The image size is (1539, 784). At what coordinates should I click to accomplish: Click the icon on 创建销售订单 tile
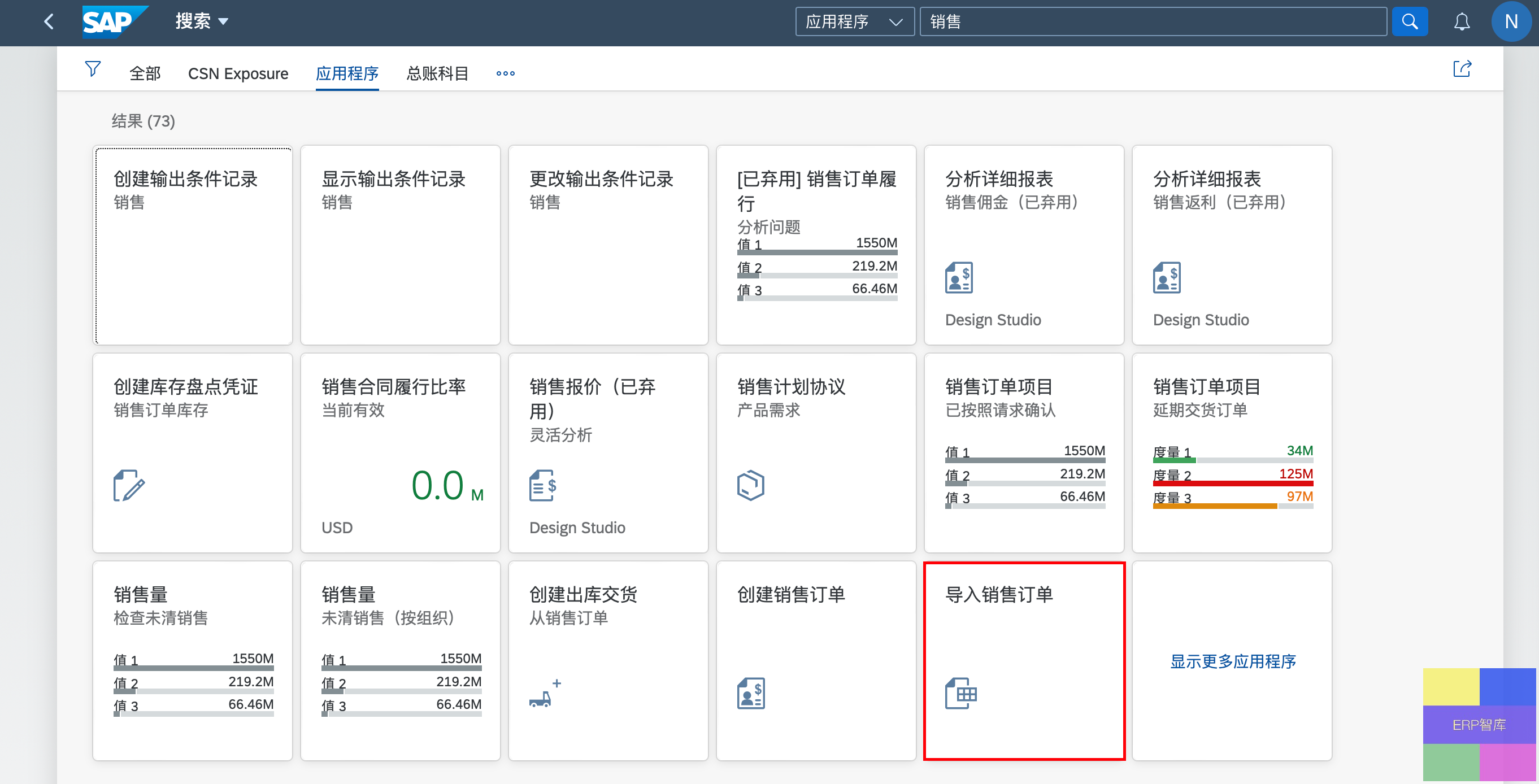751,693
